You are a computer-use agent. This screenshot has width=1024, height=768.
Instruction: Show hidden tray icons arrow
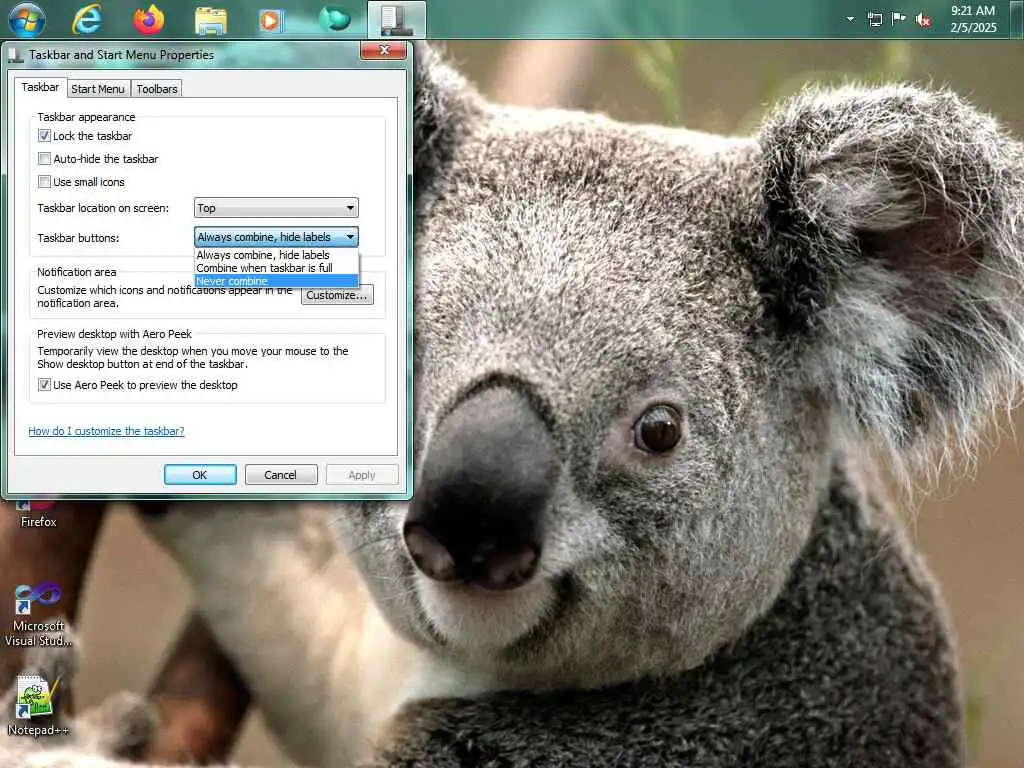[850, 19]
